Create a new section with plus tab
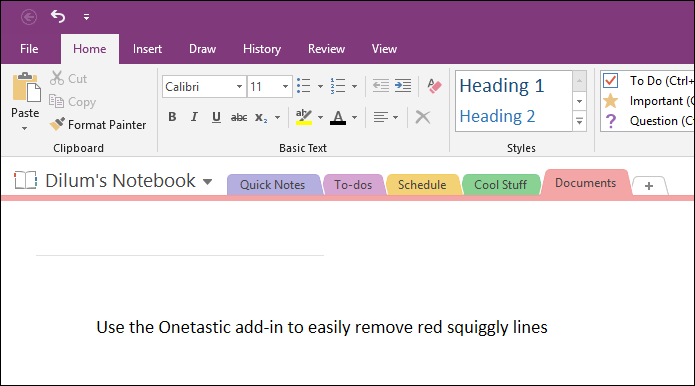Screen dimensions: 695x386 click(x=649, y=186)
